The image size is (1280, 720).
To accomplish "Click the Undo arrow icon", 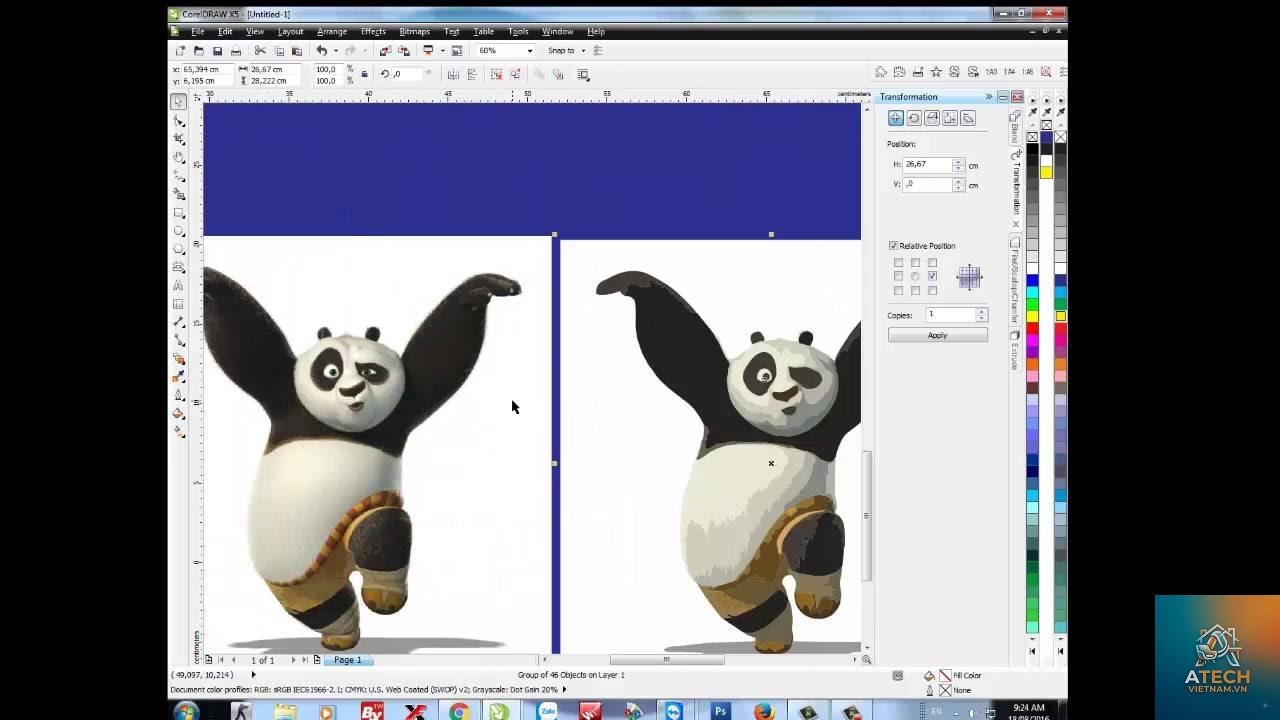I will click(x=322, y=50).
